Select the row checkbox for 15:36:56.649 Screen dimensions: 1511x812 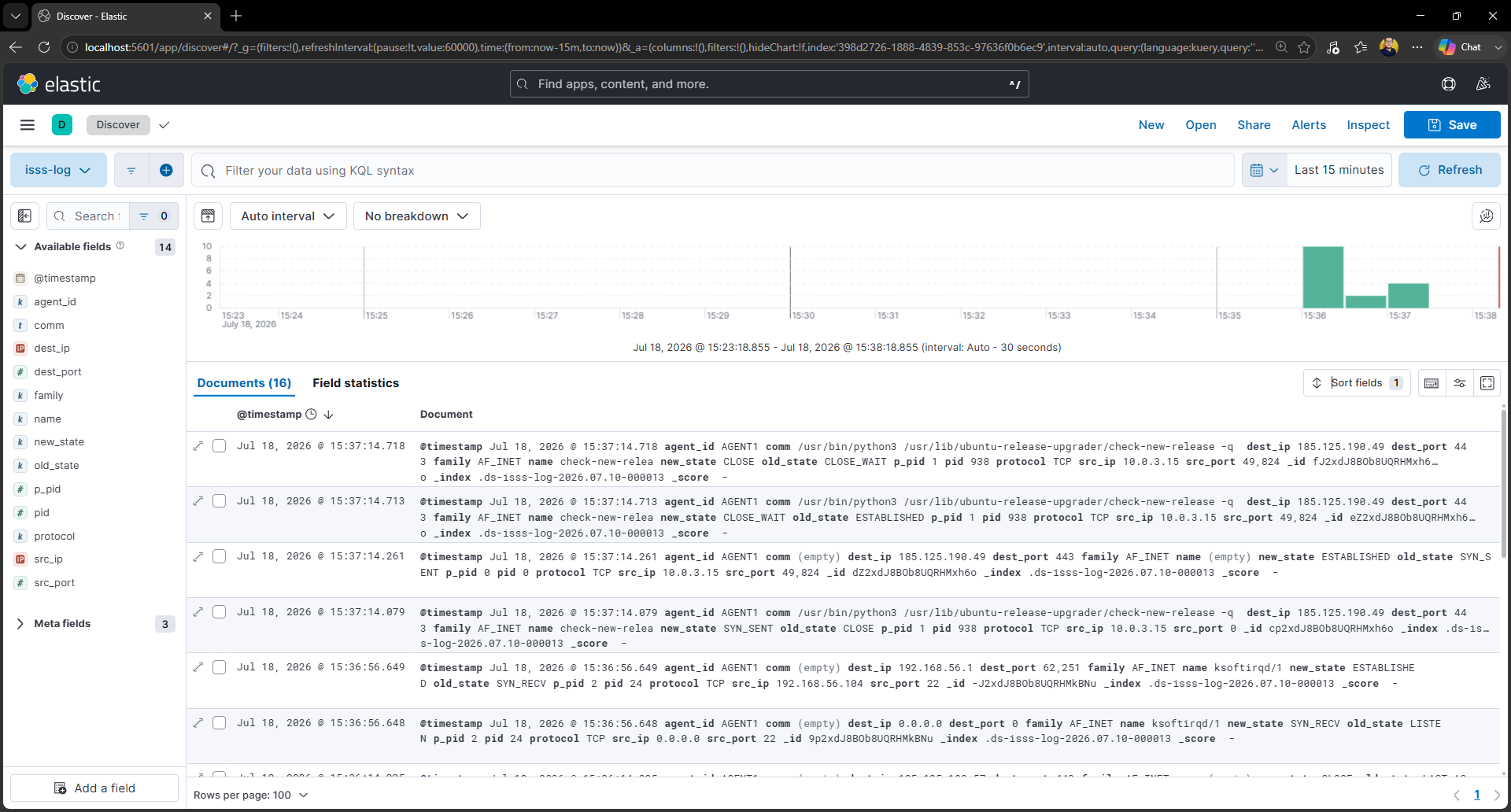[x=220, y=667]
